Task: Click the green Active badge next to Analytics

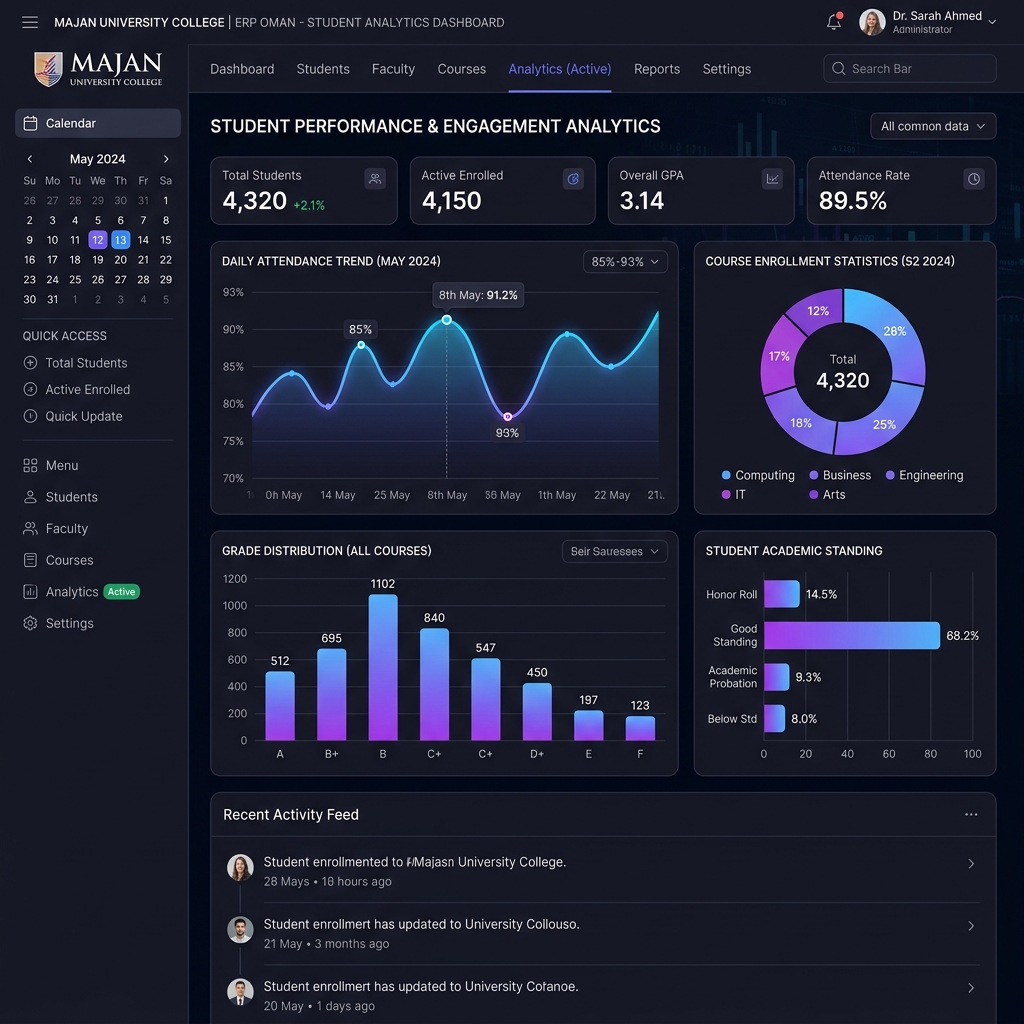Action: pyautogui.click(x=121, y=592)
